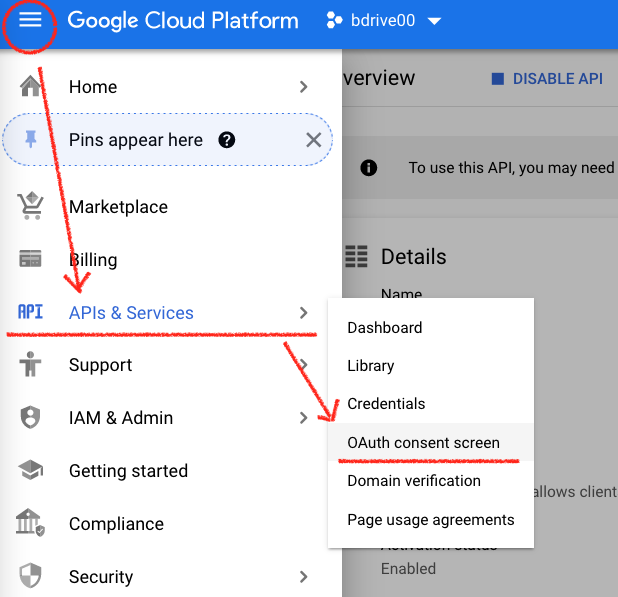The image size is (618, 597).
Task: Click the Google Cloud Platform title
Action: [183, 21]
